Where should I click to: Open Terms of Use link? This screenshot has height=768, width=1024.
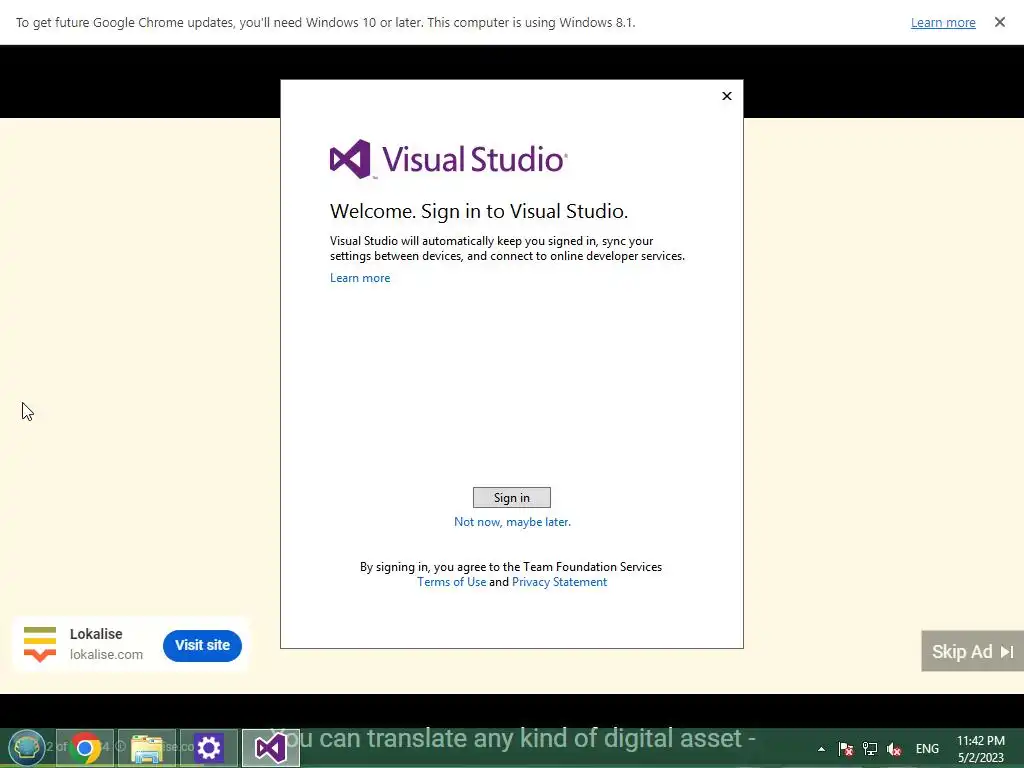tap(451, 582)
